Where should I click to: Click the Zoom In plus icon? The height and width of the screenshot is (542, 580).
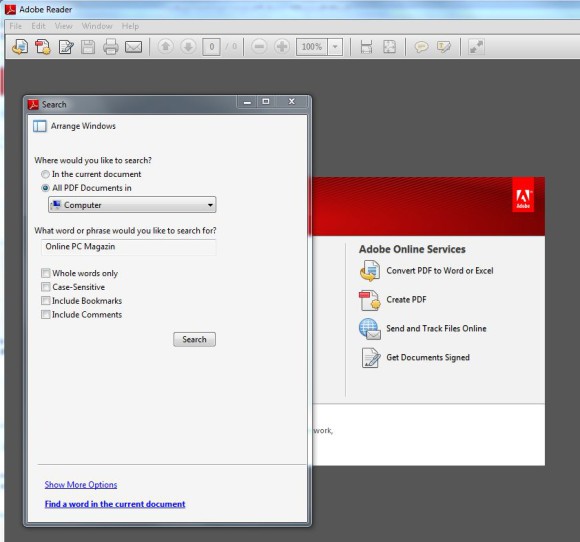pyautogui.click(x=282, y=47)
